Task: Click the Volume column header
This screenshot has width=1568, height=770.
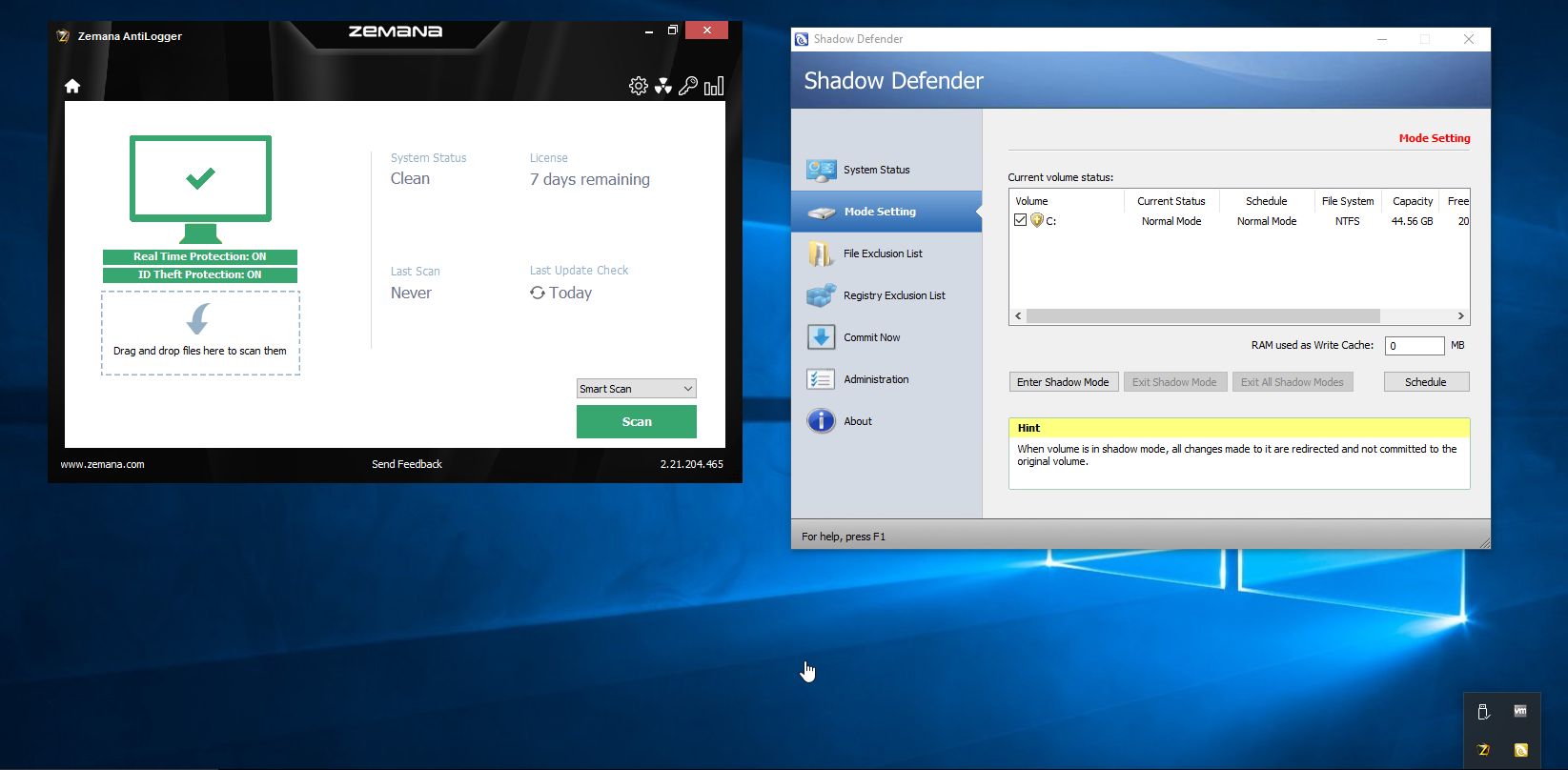Action: pyautogui.click(x=1067, y=201)
